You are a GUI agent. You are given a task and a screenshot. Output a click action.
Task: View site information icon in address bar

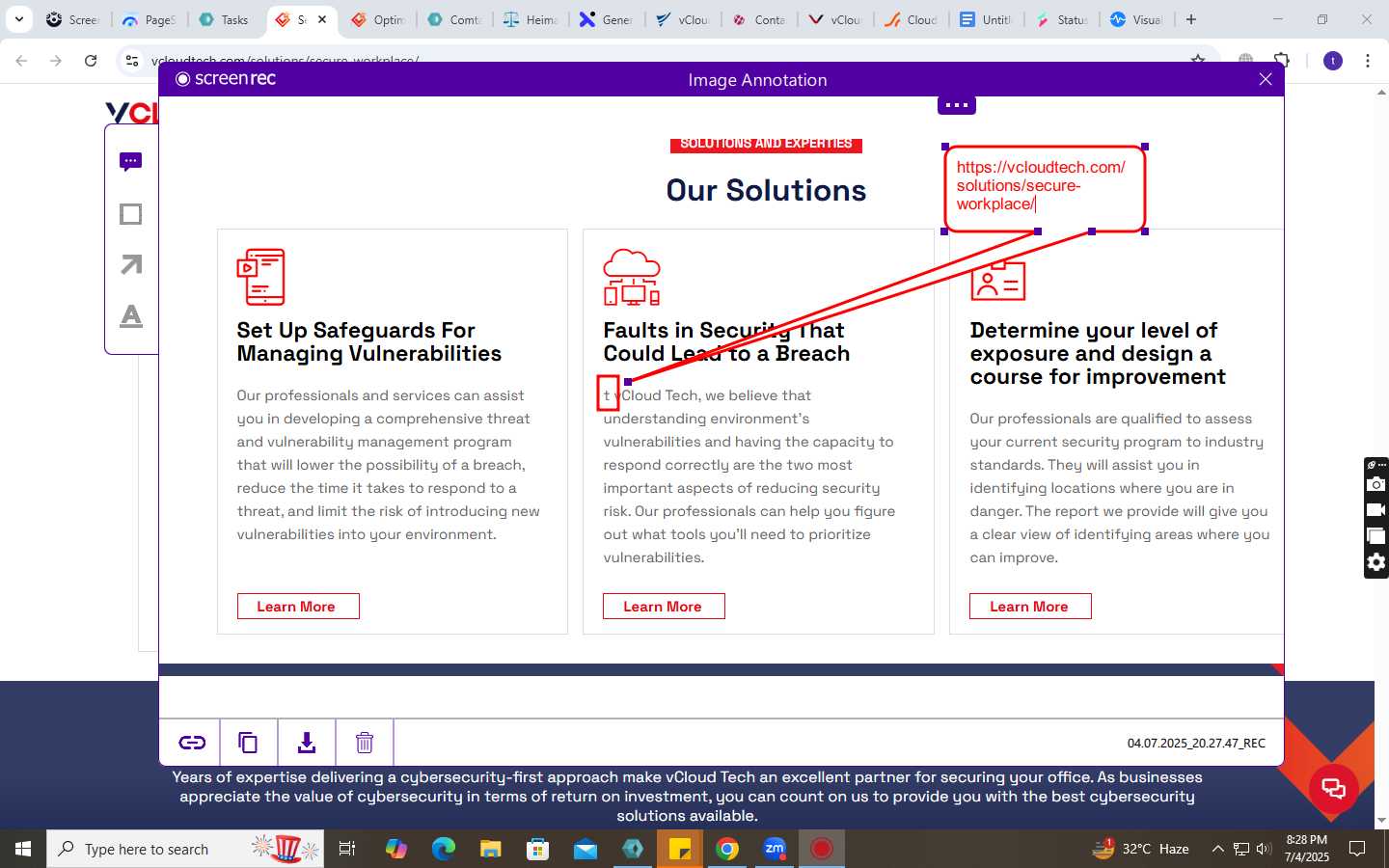coord(132,61)
